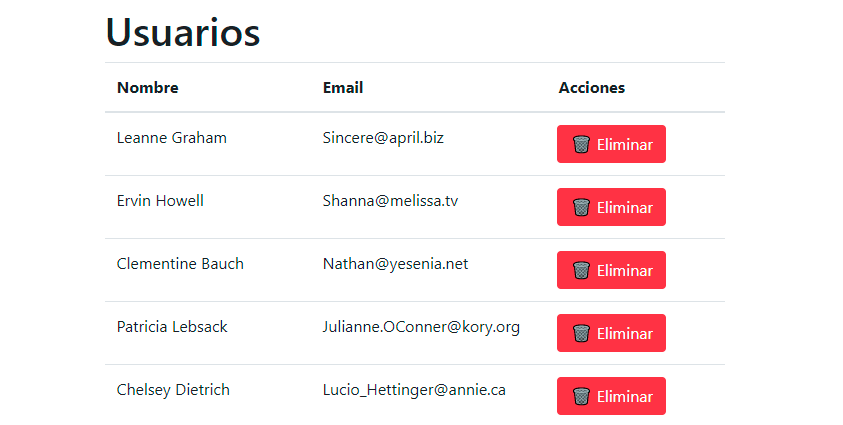
Task: Select the Nombre column header
Action: point(148,88)
